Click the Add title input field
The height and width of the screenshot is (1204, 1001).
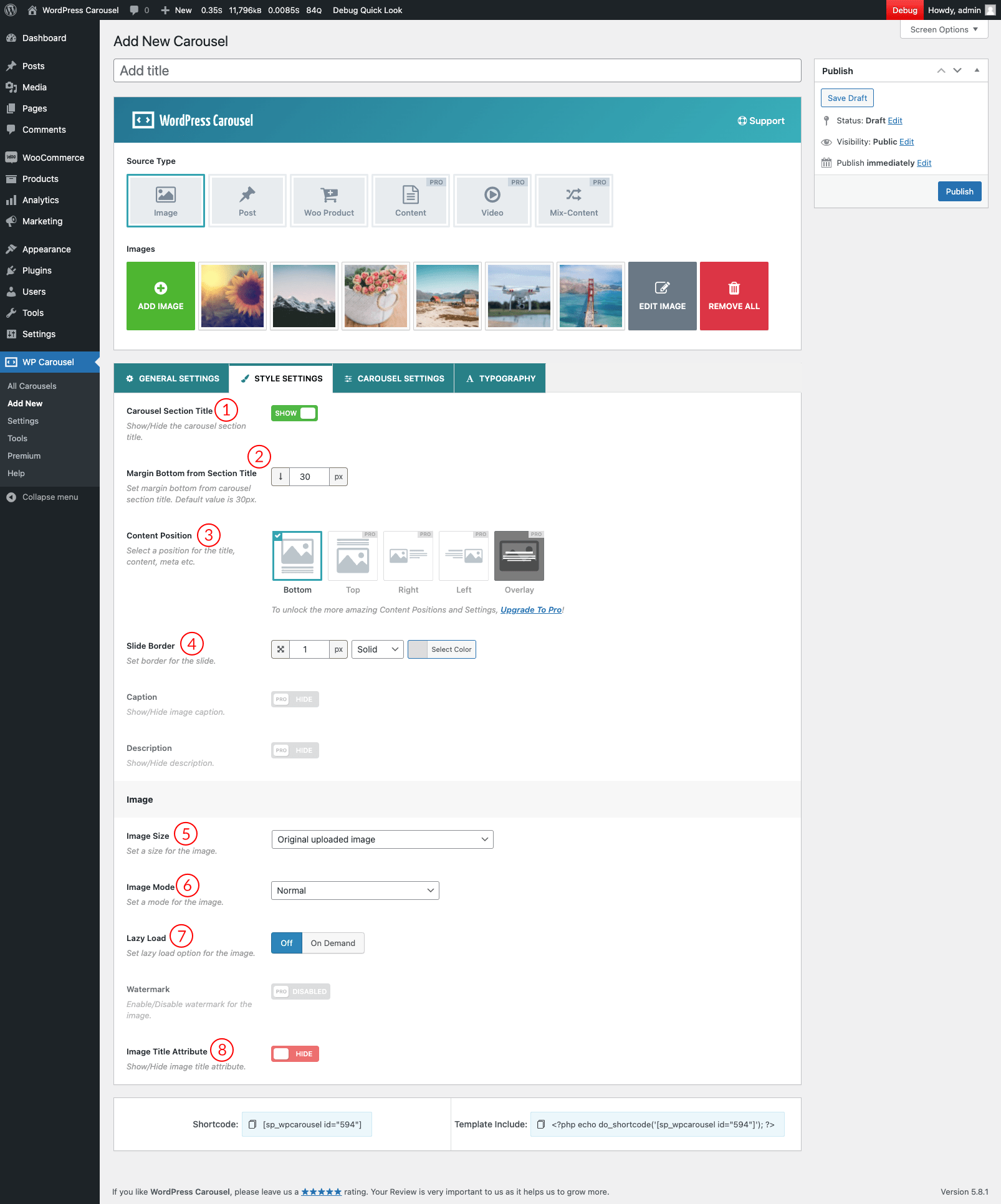point(457,70)
